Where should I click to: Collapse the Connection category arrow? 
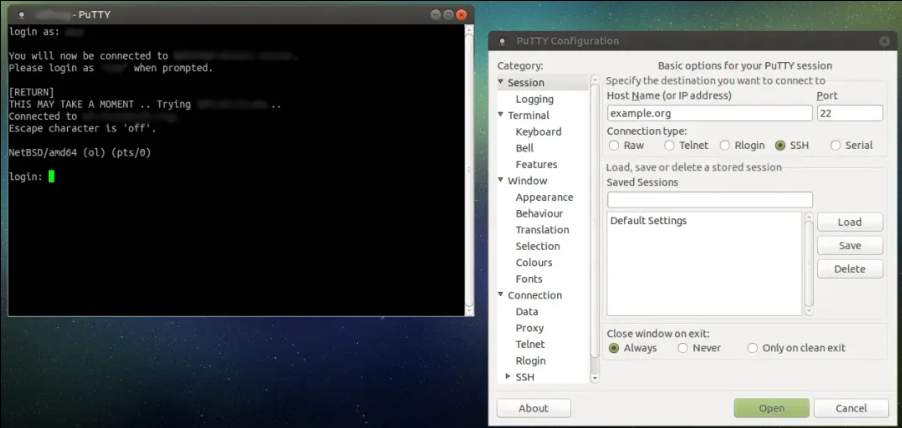(500, 295)
